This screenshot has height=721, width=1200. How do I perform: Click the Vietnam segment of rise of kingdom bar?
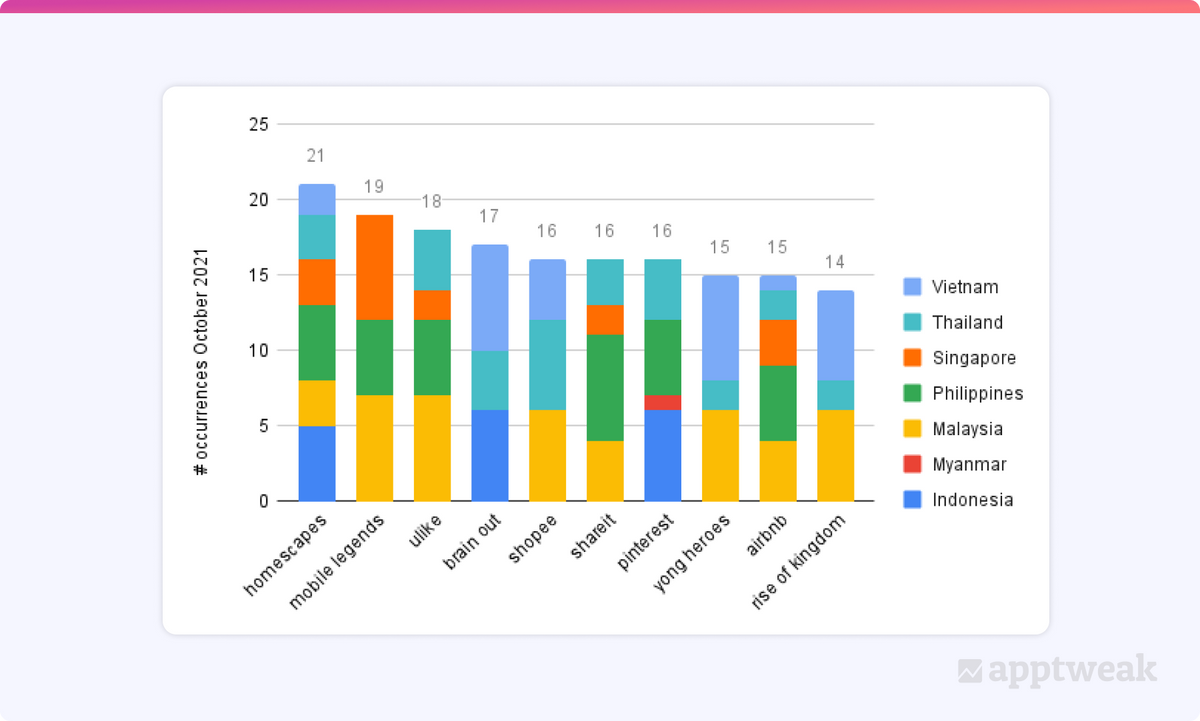click(x=835, y=336)
